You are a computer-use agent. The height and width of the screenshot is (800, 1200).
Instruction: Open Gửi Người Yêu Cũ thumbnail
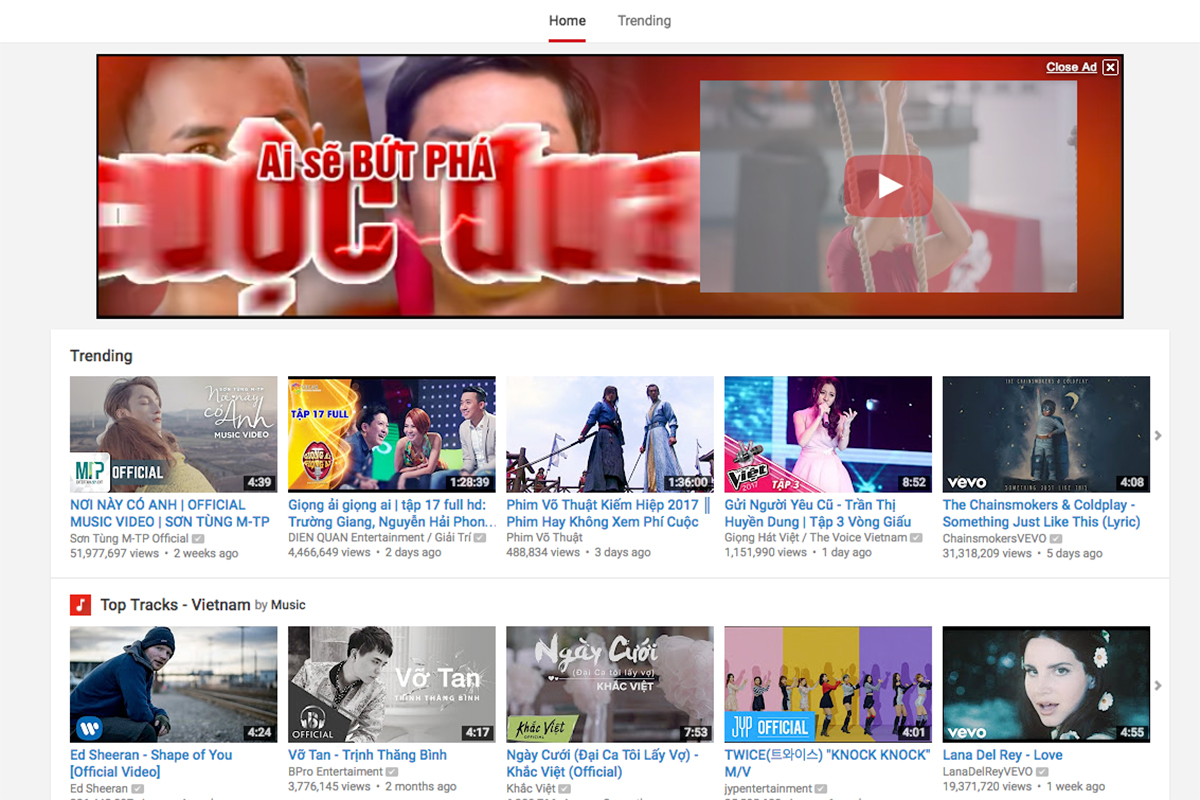point(828,434)
